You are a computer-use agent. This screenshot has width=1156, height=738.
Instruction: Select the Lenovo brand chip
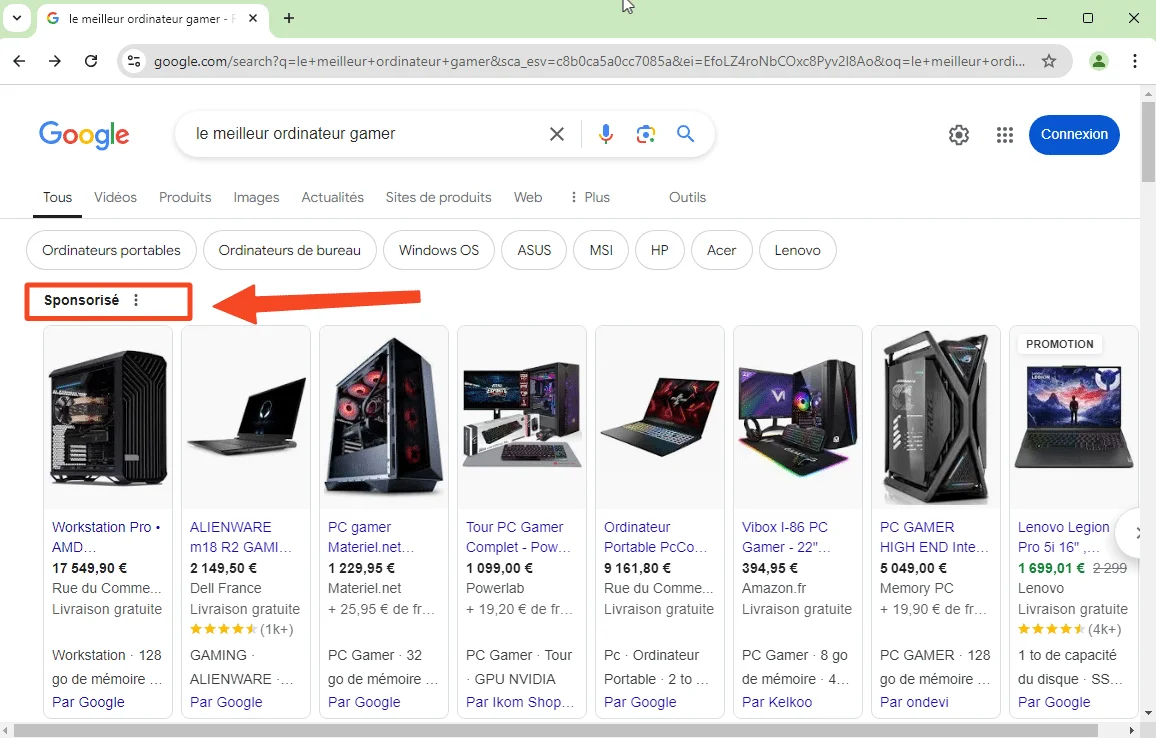coord(798,250)
